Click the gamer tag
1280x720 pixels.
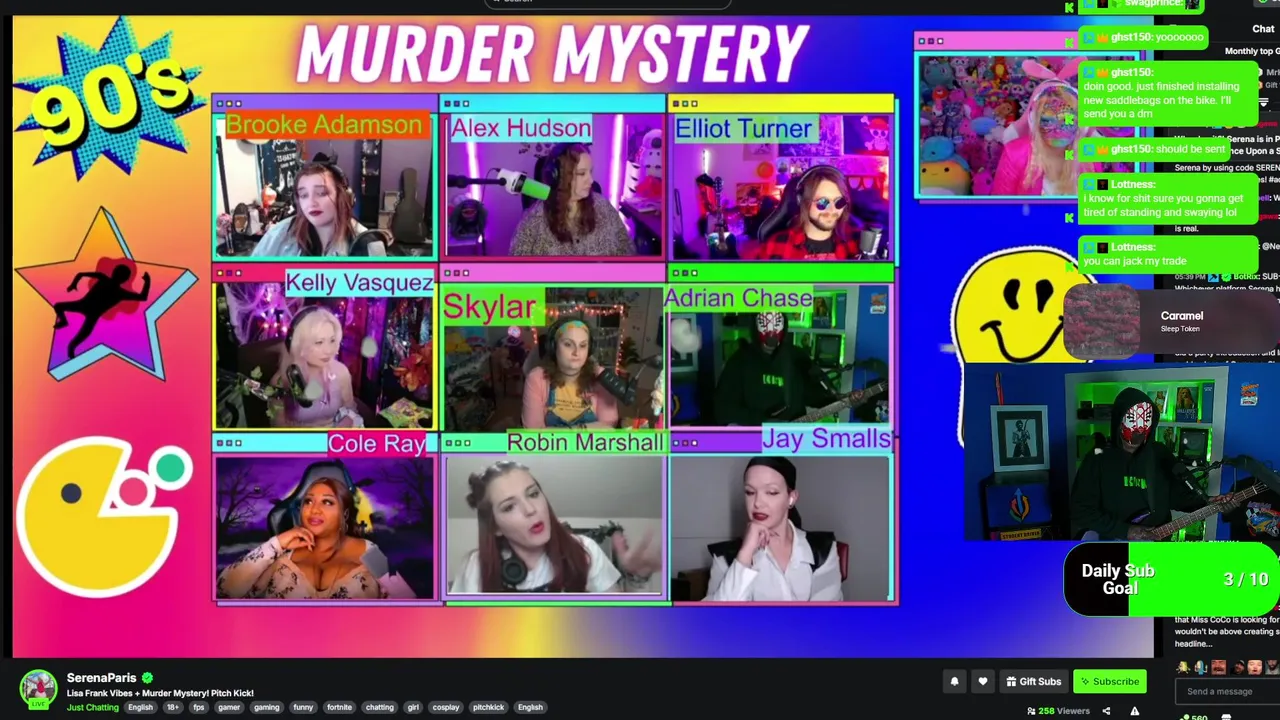click(229, 707)
